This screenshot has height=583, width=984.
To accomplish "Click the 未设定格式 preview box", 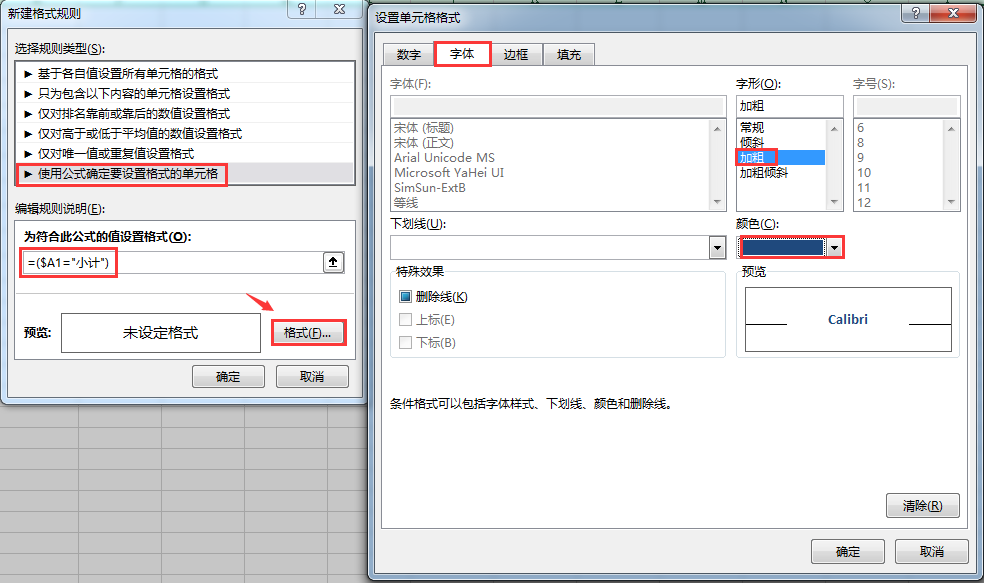I will coord(161,333).
